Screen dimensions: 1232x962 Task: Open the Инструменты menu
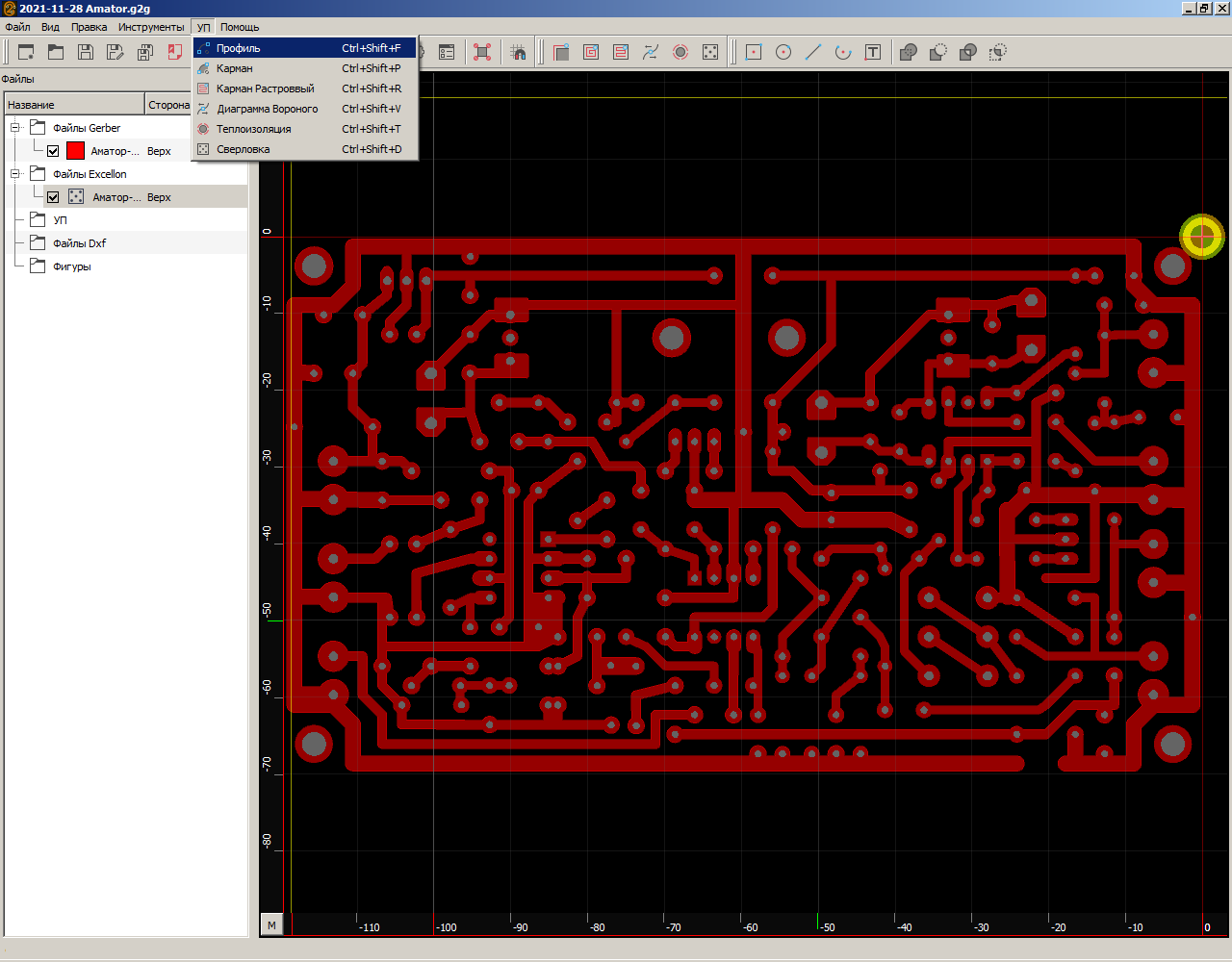151,27
